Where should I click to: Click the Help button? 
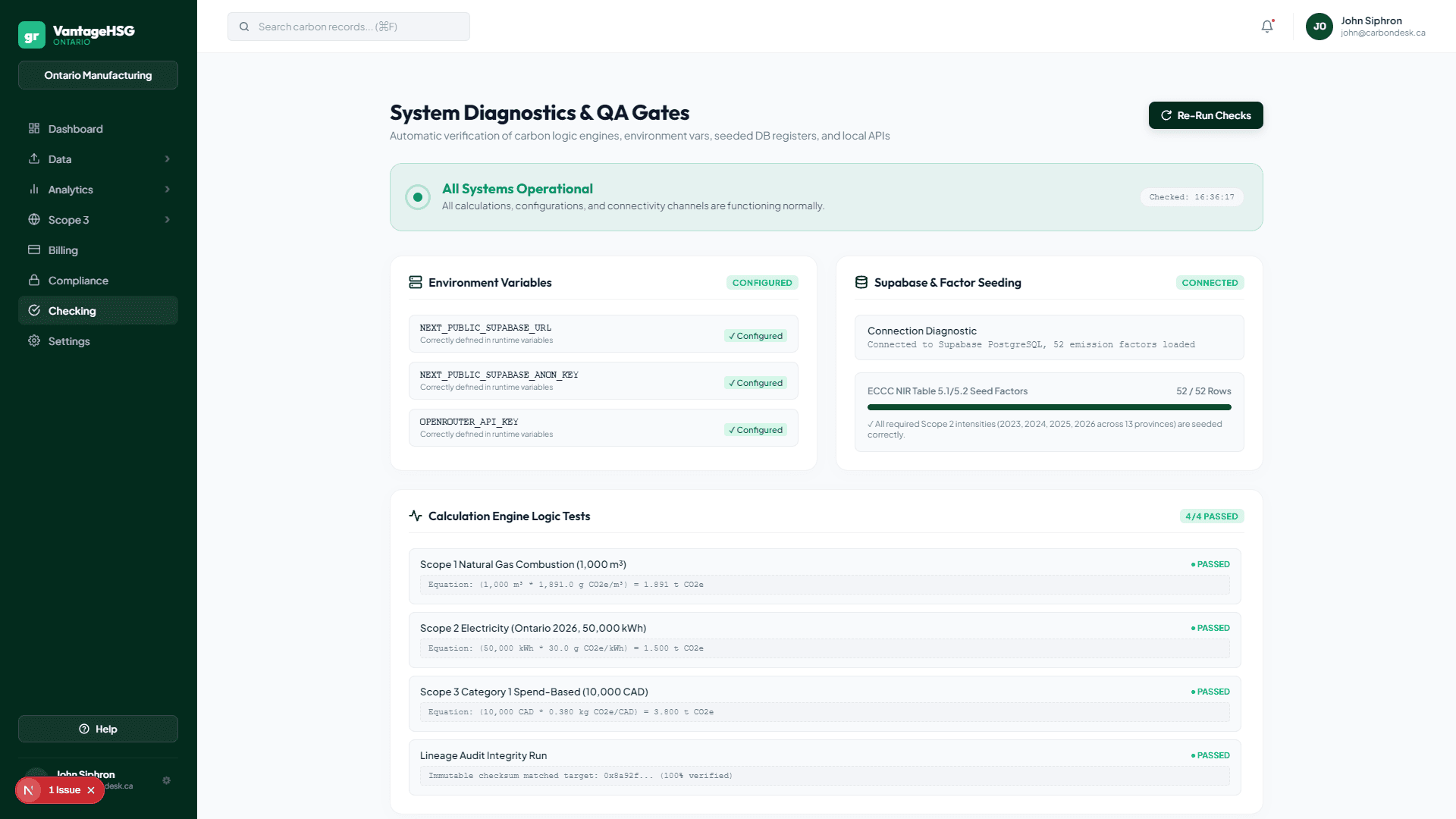tap(98, 729)
